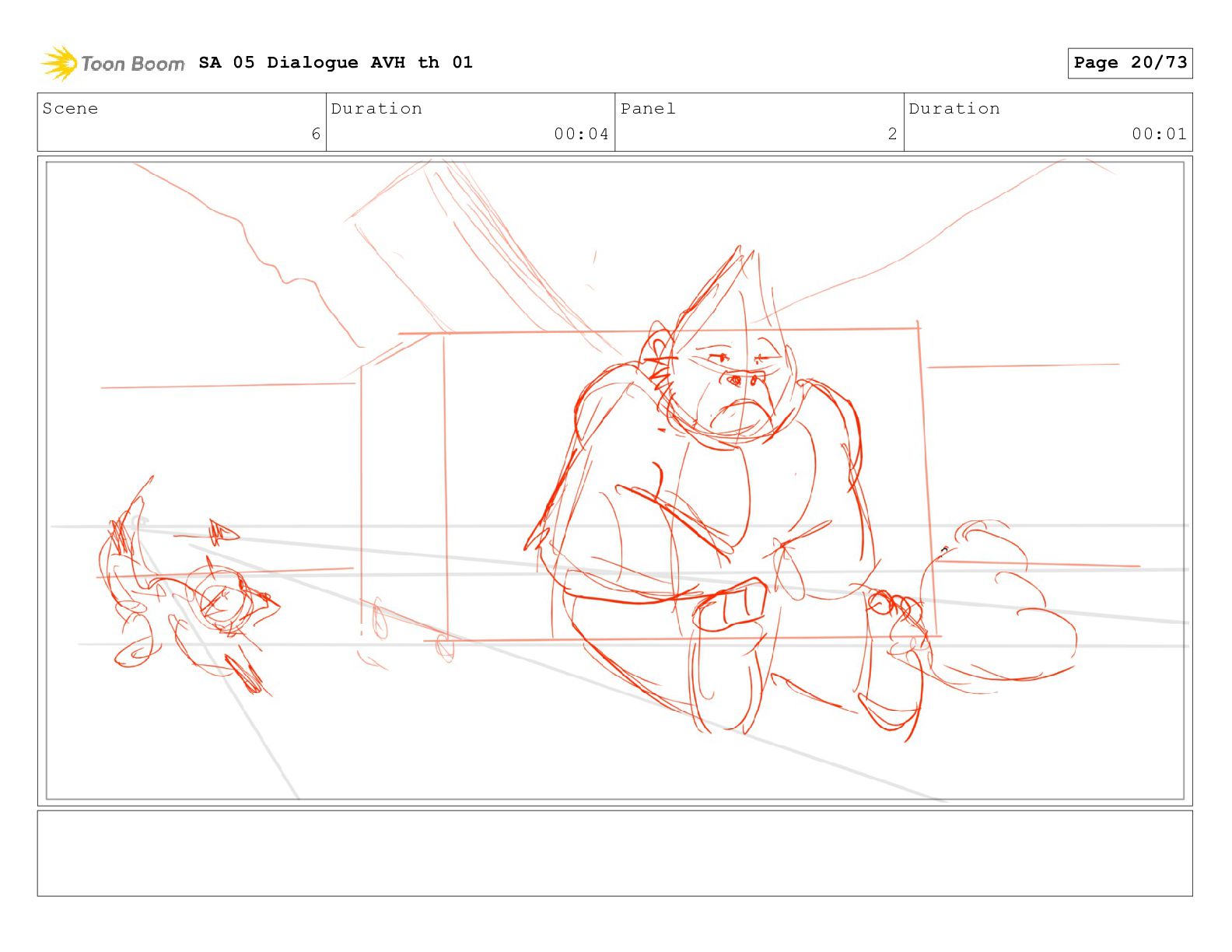Click the scene duration value 00:04
Viewport: 1232px width, 952px height.
[x=581, y=134]
